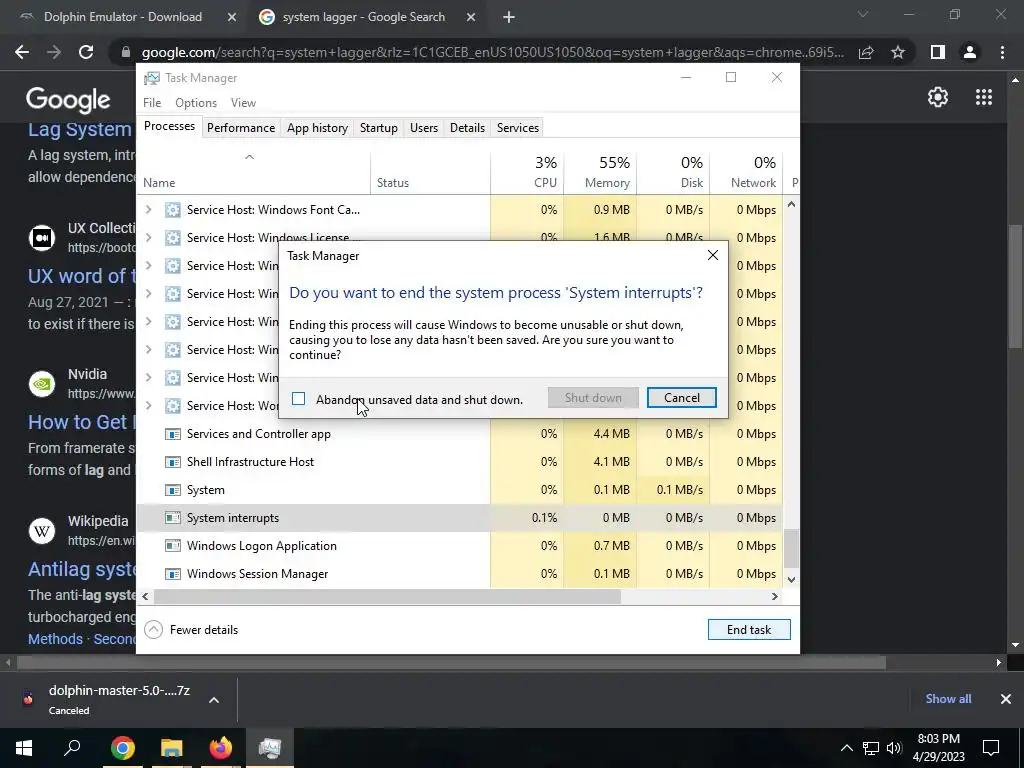
Task: Open taskbar Search
Action: [x=72, y=748]
